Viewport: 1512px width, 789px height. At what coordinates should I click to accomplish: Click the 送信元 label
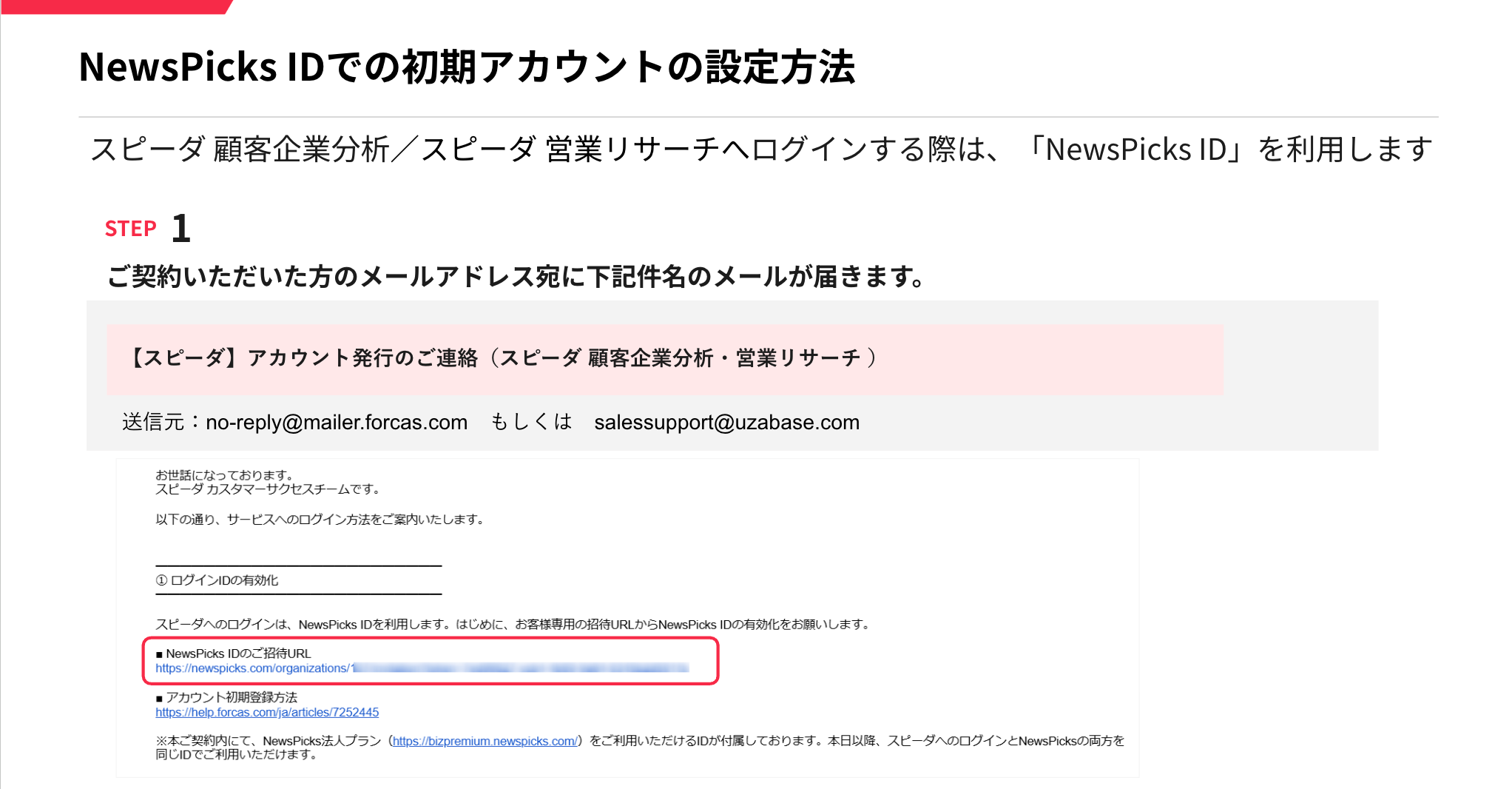[x=154, y=422]
